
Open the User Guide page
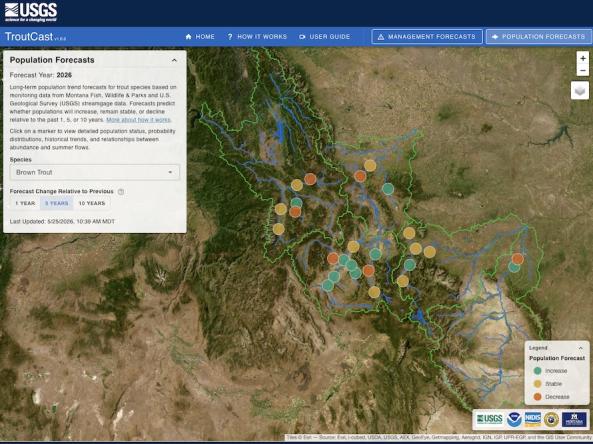pos(324,37)
